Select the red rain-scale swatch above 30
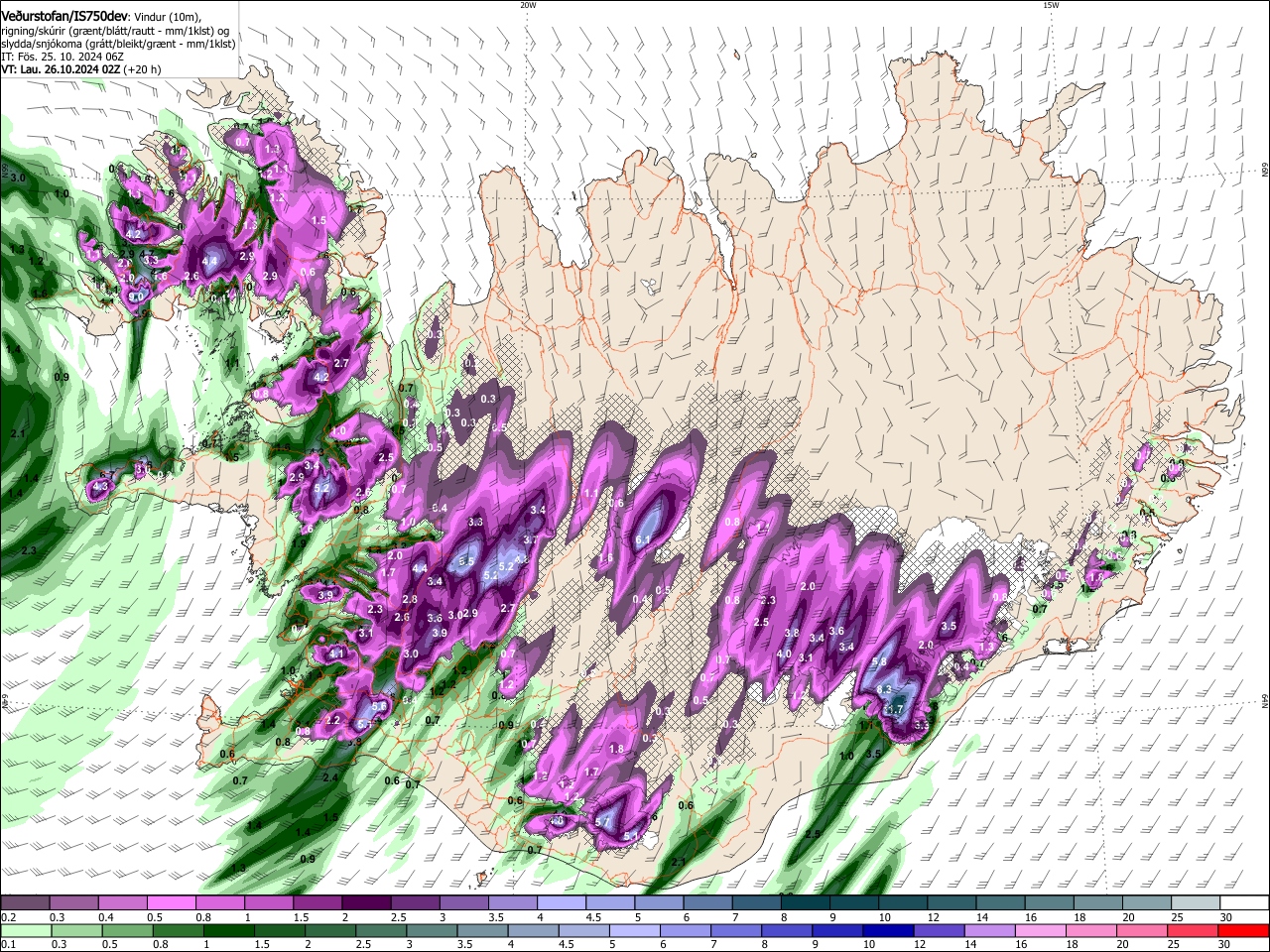This screenshot has height=952, width=1270. (1244, 930)
